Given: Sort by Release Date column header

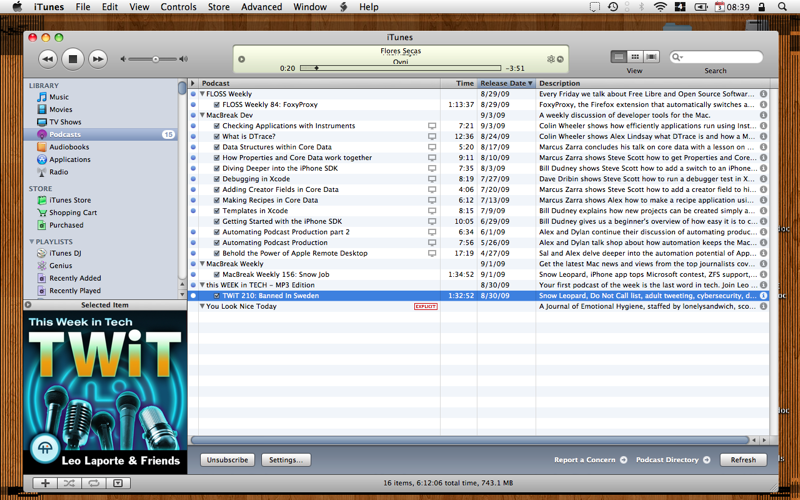Looking at the screenshot, I should [506, 83].
